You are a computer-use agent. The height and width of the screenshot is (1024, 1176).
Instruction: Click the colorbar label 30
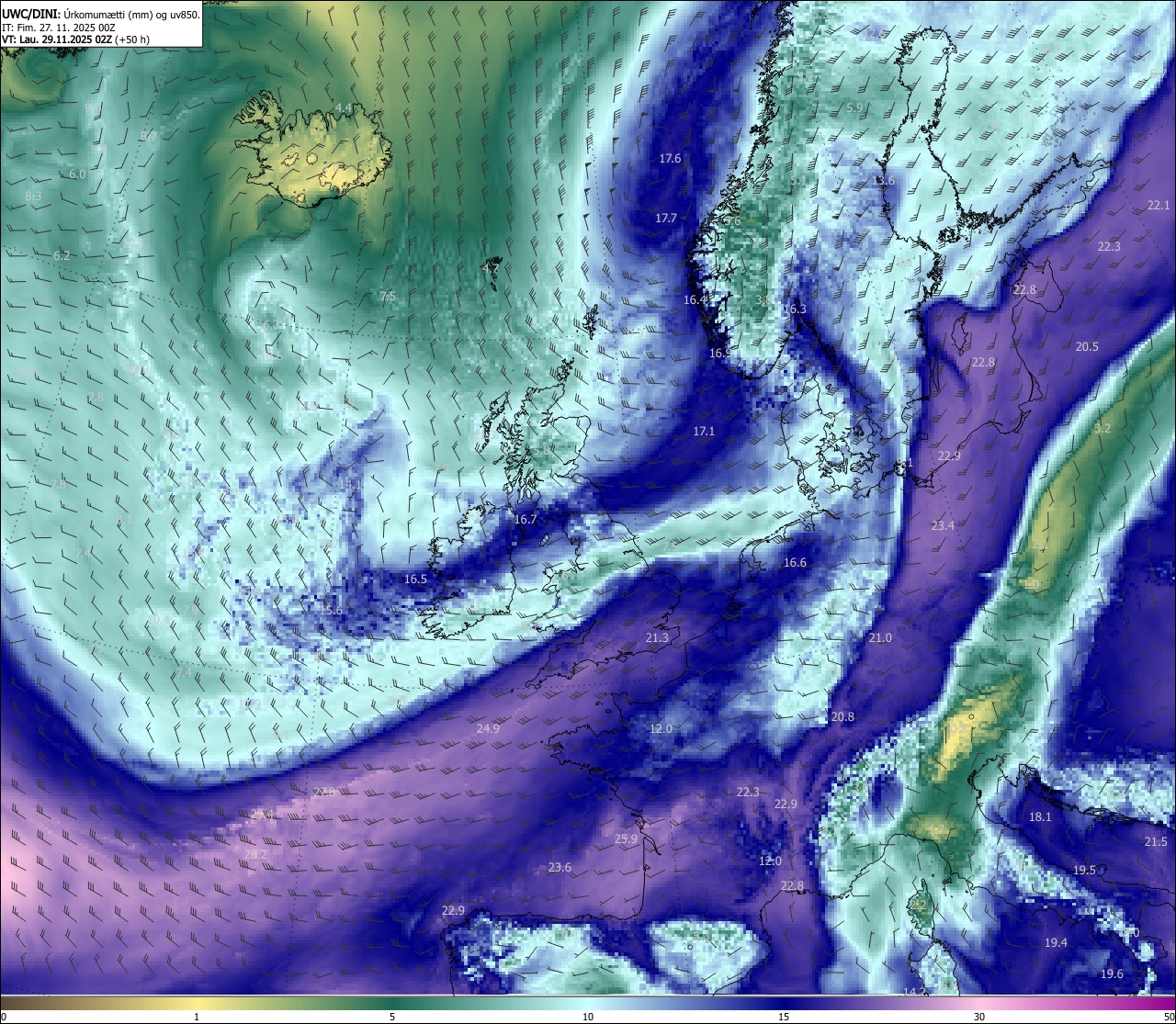979,1017
